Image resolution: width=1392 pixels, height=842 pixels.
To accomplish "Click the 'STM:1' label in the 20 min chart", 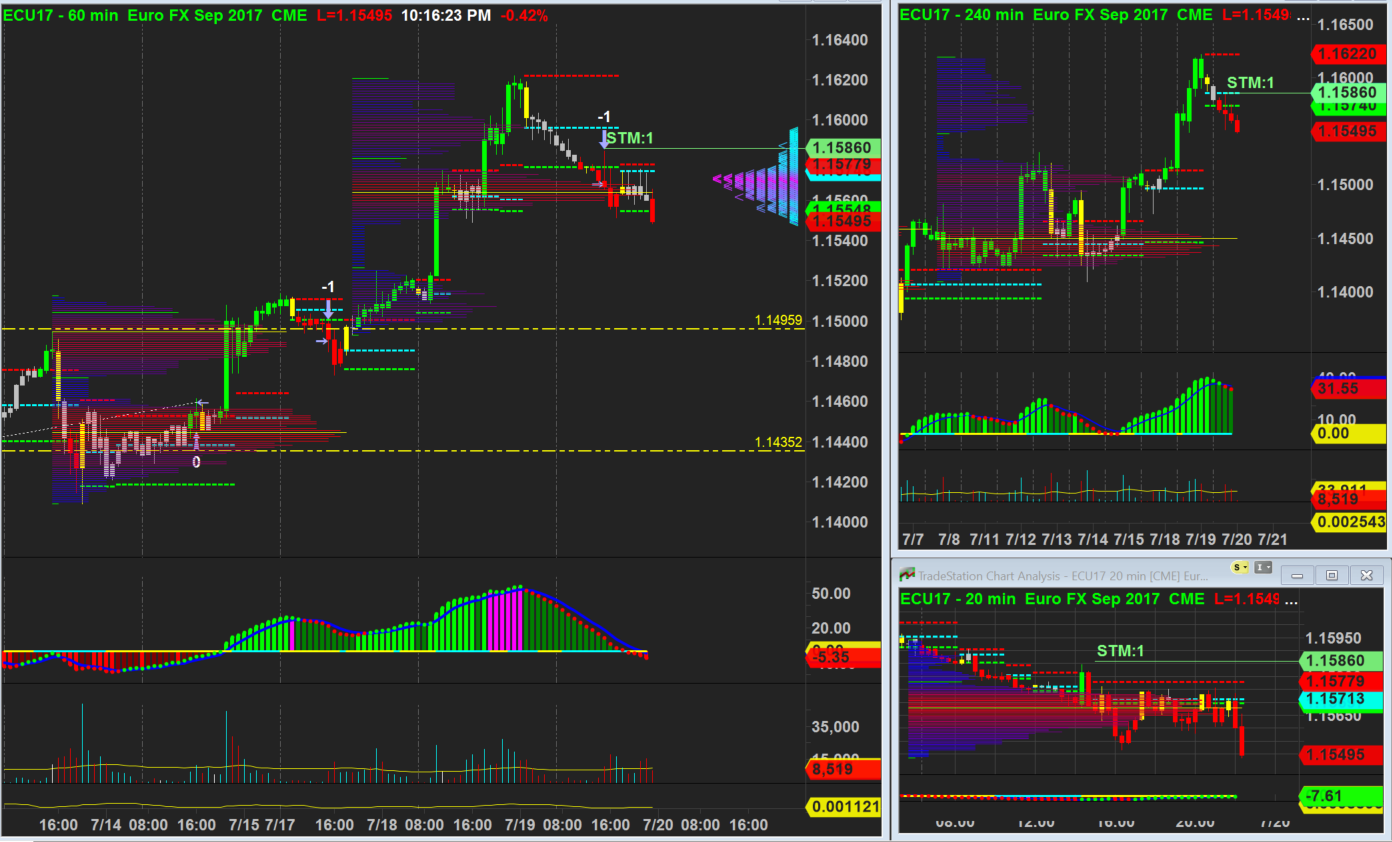I will 1120,651.
